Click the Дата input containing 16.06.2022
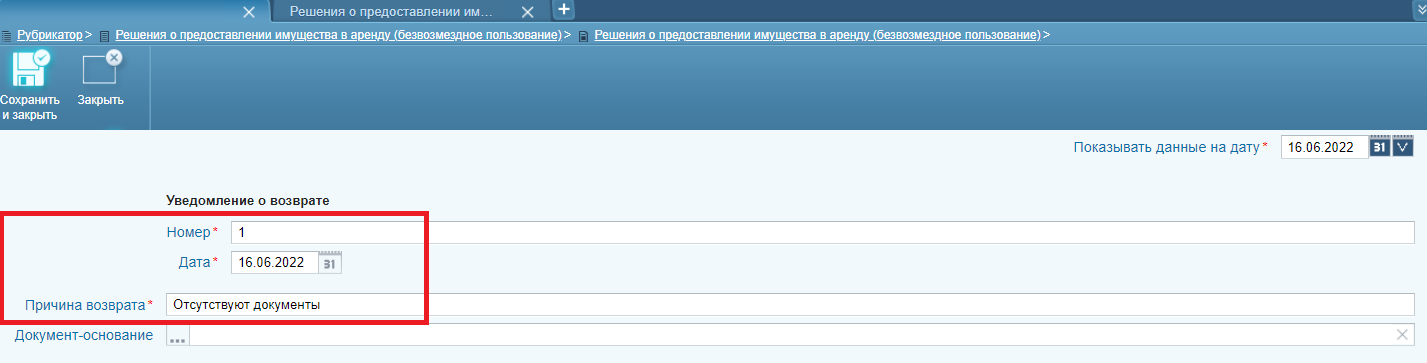Screen dimensions: 1427x363 (x=275, y=262)
